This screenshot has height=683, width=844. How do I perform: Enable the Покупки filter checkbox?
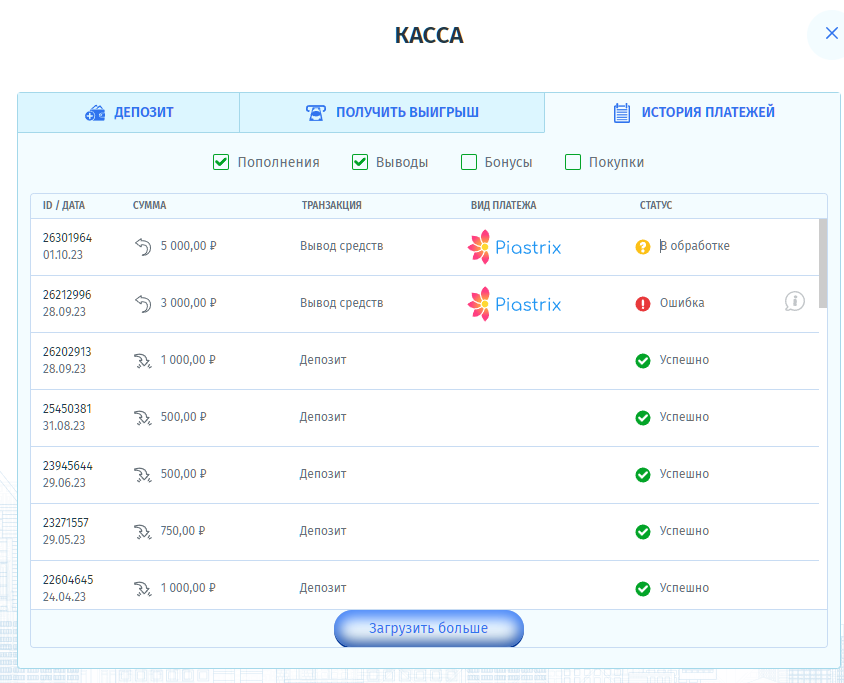tap(573, 162)
